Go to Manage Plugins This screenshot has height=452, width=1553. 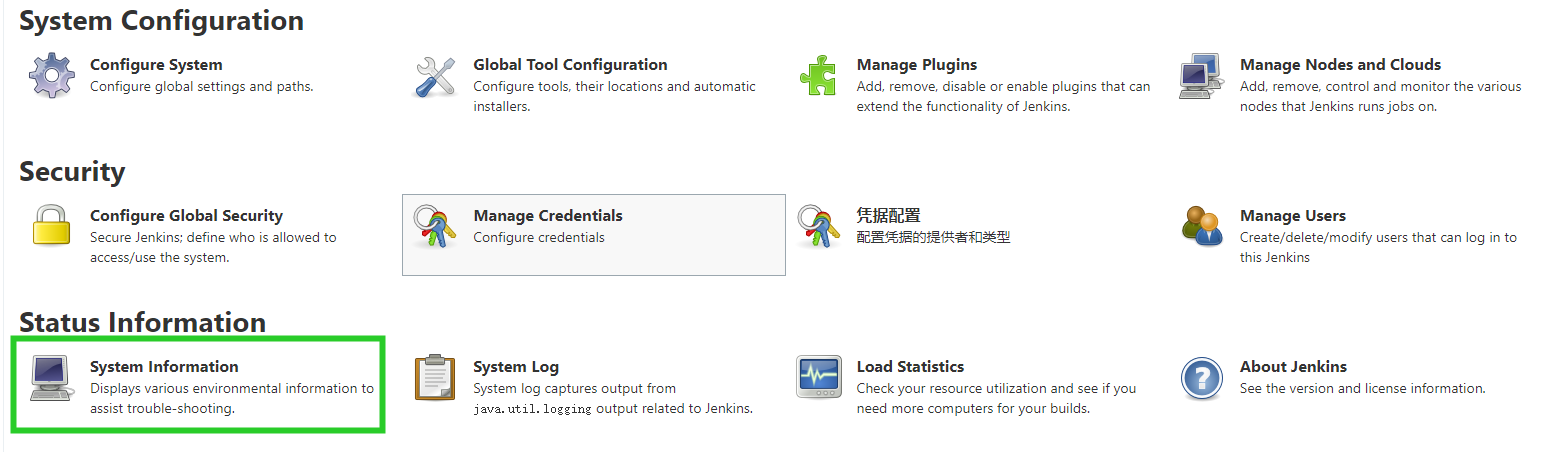click(x=917, y=65)
